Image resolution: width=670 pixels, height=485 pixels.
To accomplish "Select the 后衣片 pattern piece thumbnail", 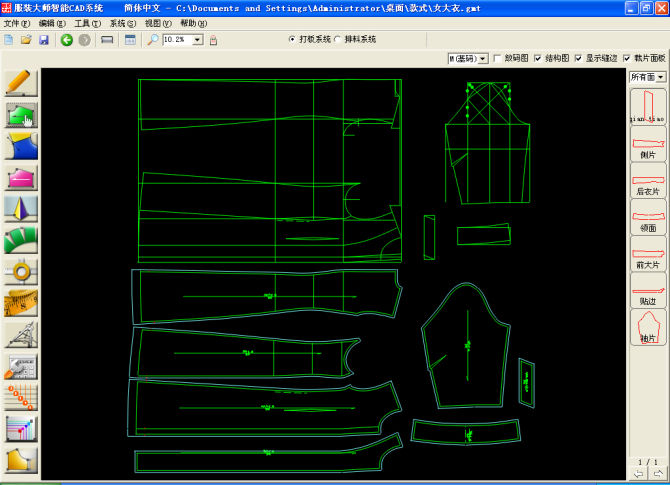I will 648,180.
